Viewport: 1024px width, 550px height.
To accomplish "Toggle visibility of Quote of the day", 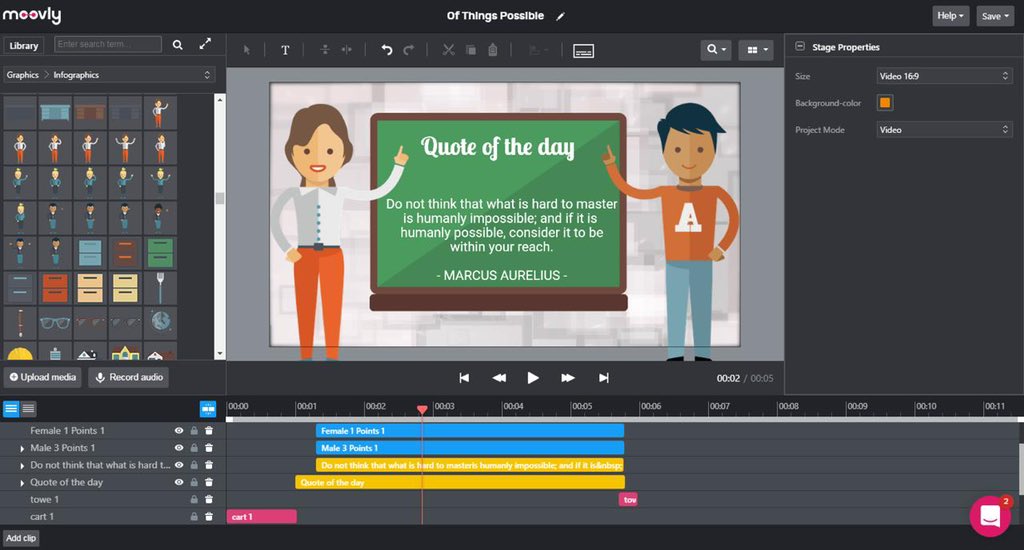I will point(179,482).
